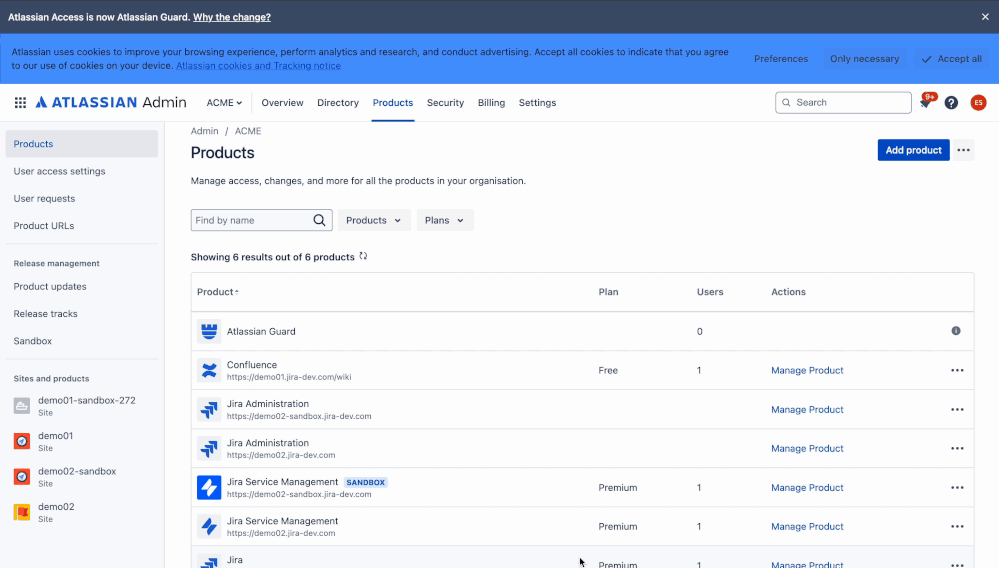This screenshot has height=568, width=999.
Task: Click Manage Product for Jira Service Management demo02.jira-dev.com
Action: click(807, 527)
